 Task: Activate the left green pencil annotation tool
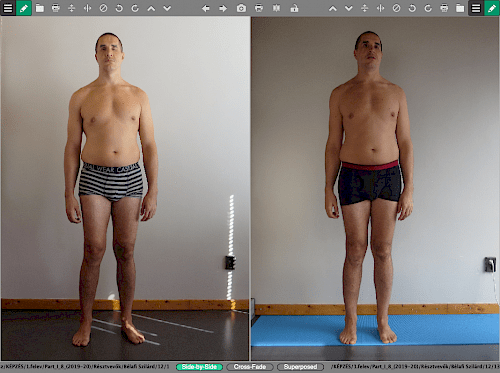[x=24, y=8]
